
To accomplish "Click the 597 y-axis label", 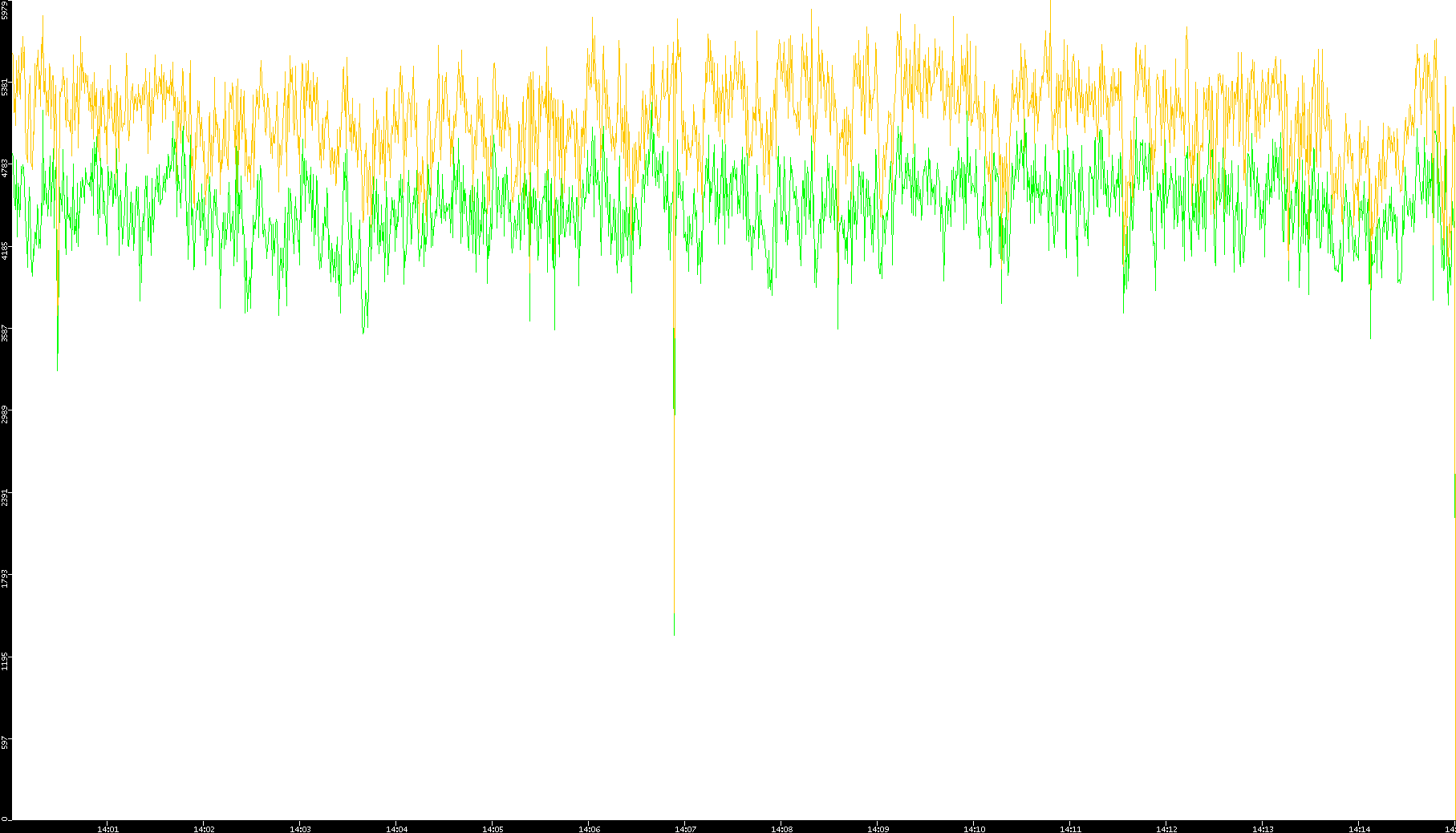I will click(x=6, y=742).
